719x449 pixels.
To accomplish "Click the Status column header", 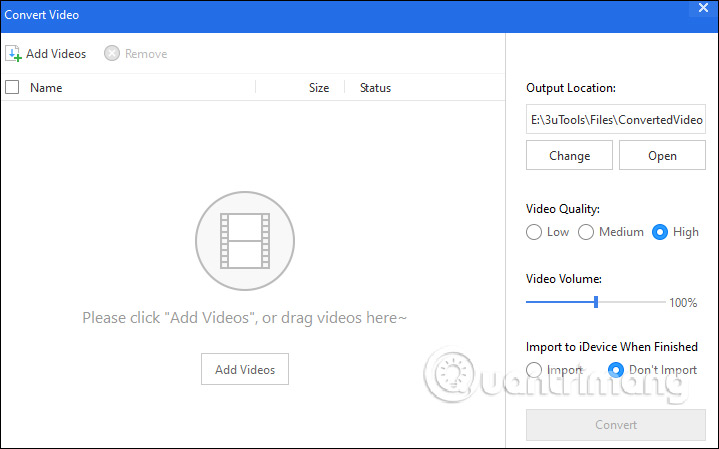I will coord(375,88).
